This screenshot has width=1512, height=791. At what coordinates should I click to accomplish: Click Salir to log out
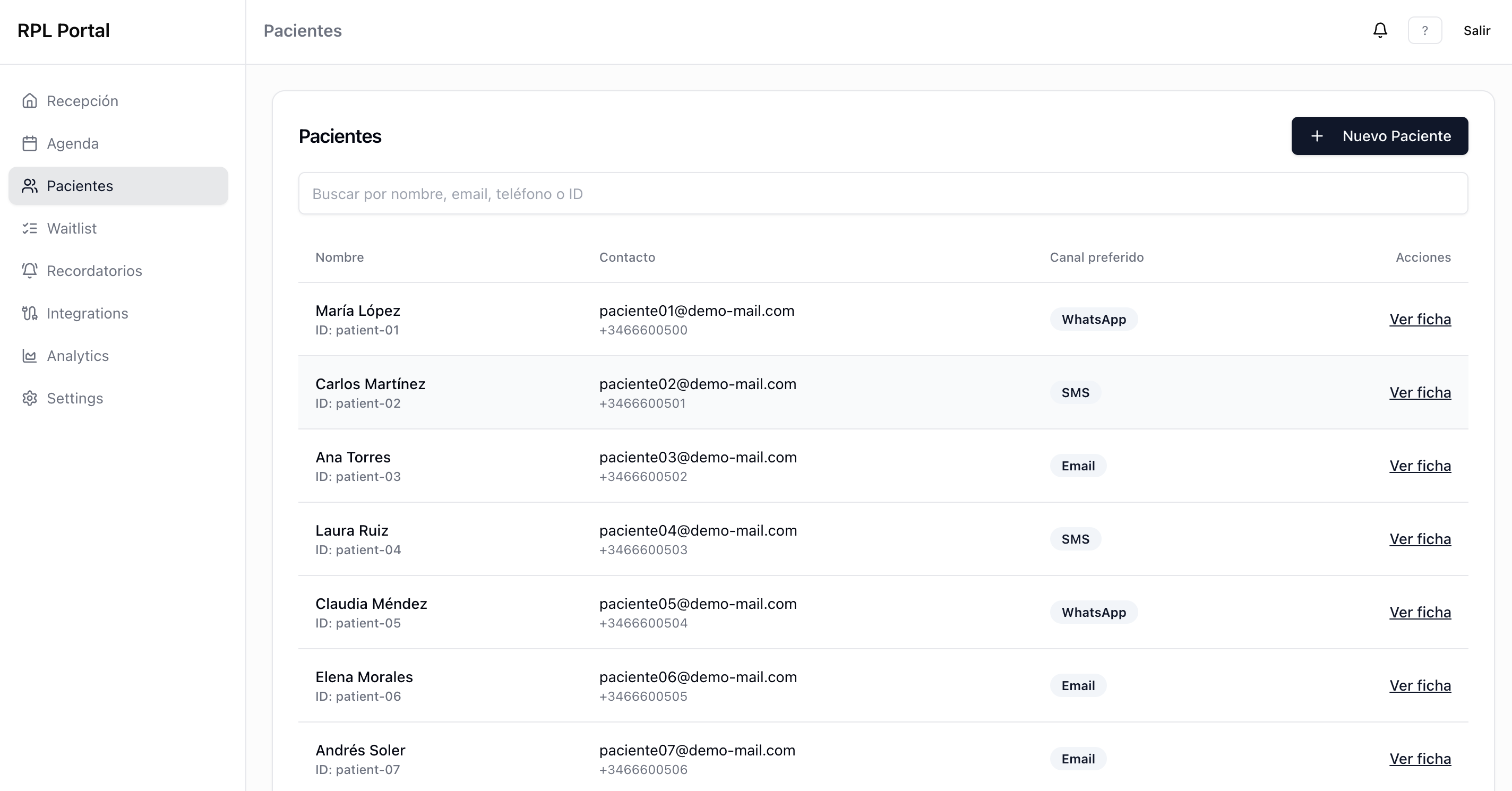pyautogui.click(x=1477, y=30)
